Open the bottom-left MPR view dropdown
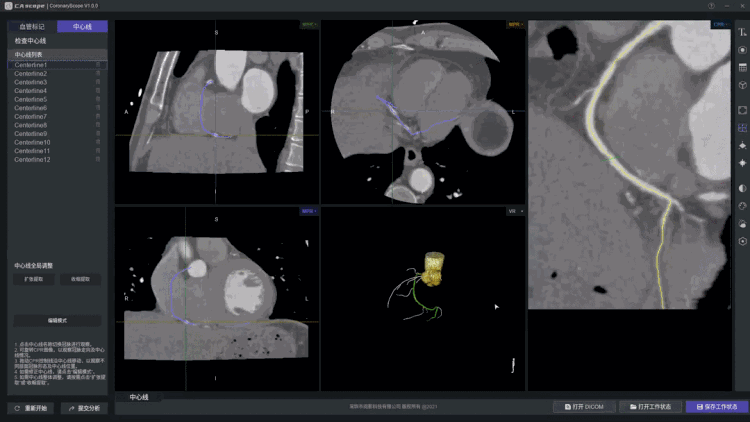The height and width of the screenshot is (422, 750). pyautogui.click(x=309, y=211)
